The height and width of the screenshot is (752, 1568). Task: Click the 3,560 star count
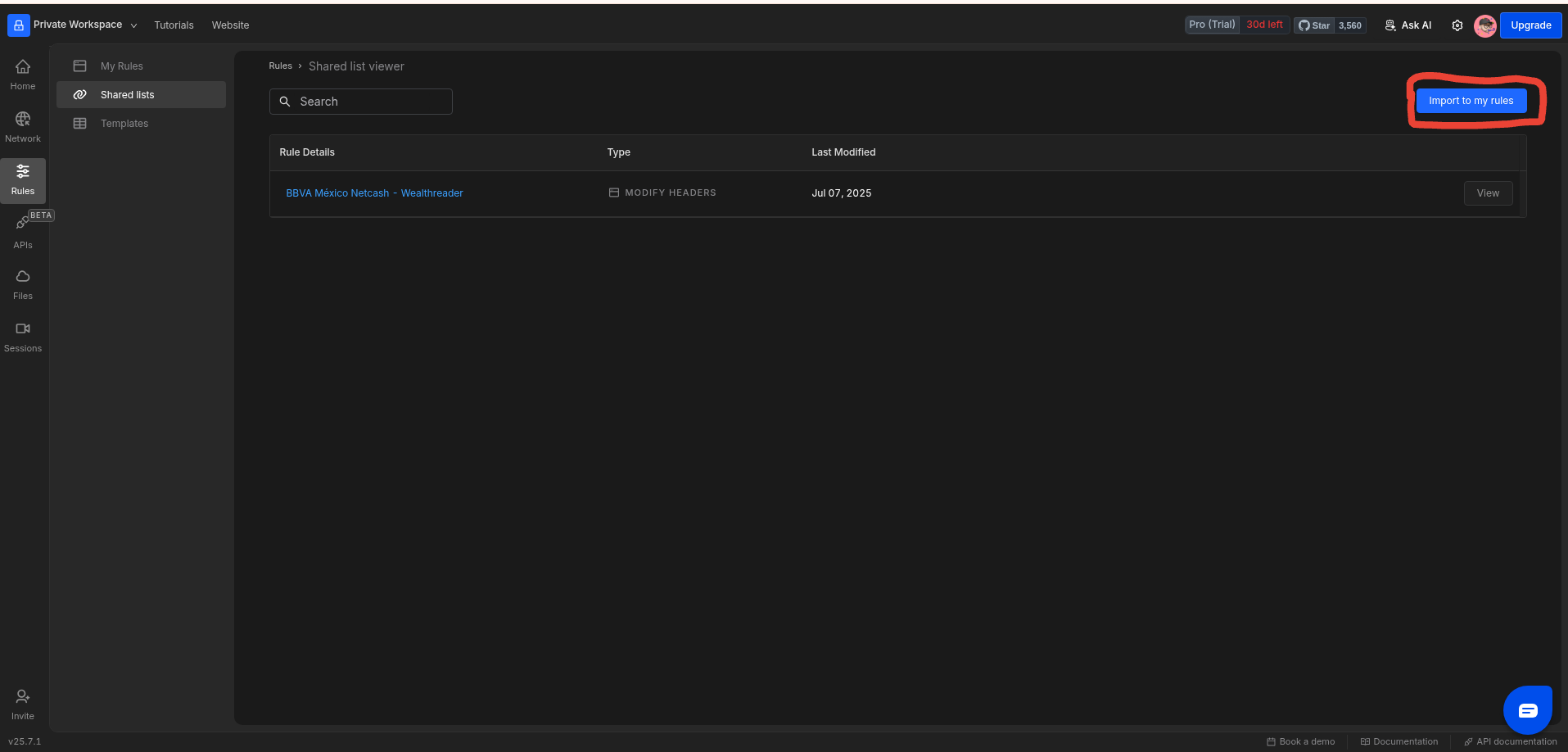coord(1350,25)
